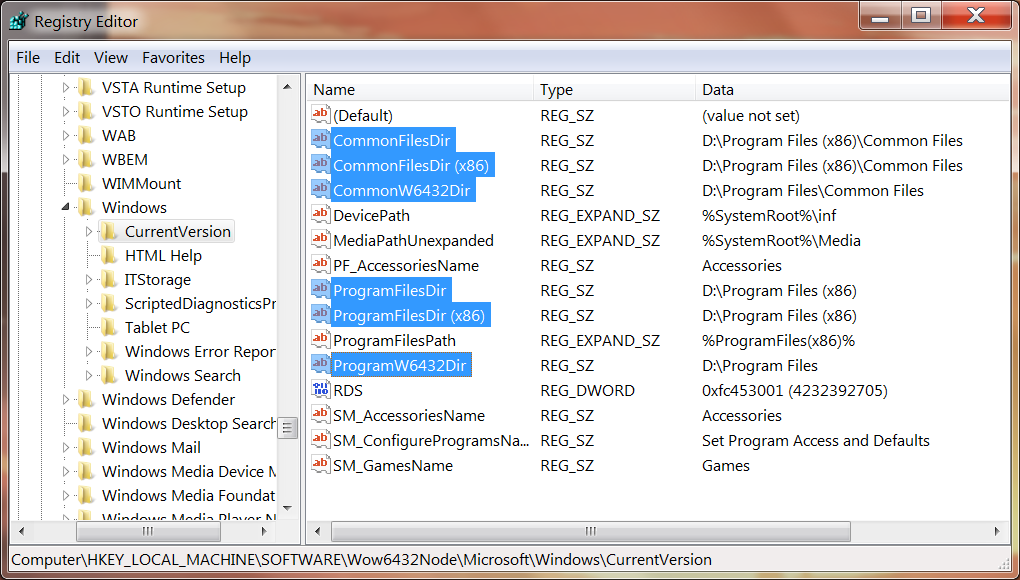Click the ProgramFilesPath value icon

(x=320, y=339)
